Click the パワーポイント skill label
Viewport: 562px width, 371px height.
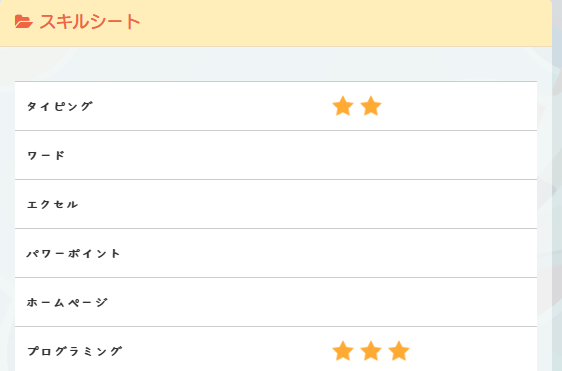(x=73, y=253)
